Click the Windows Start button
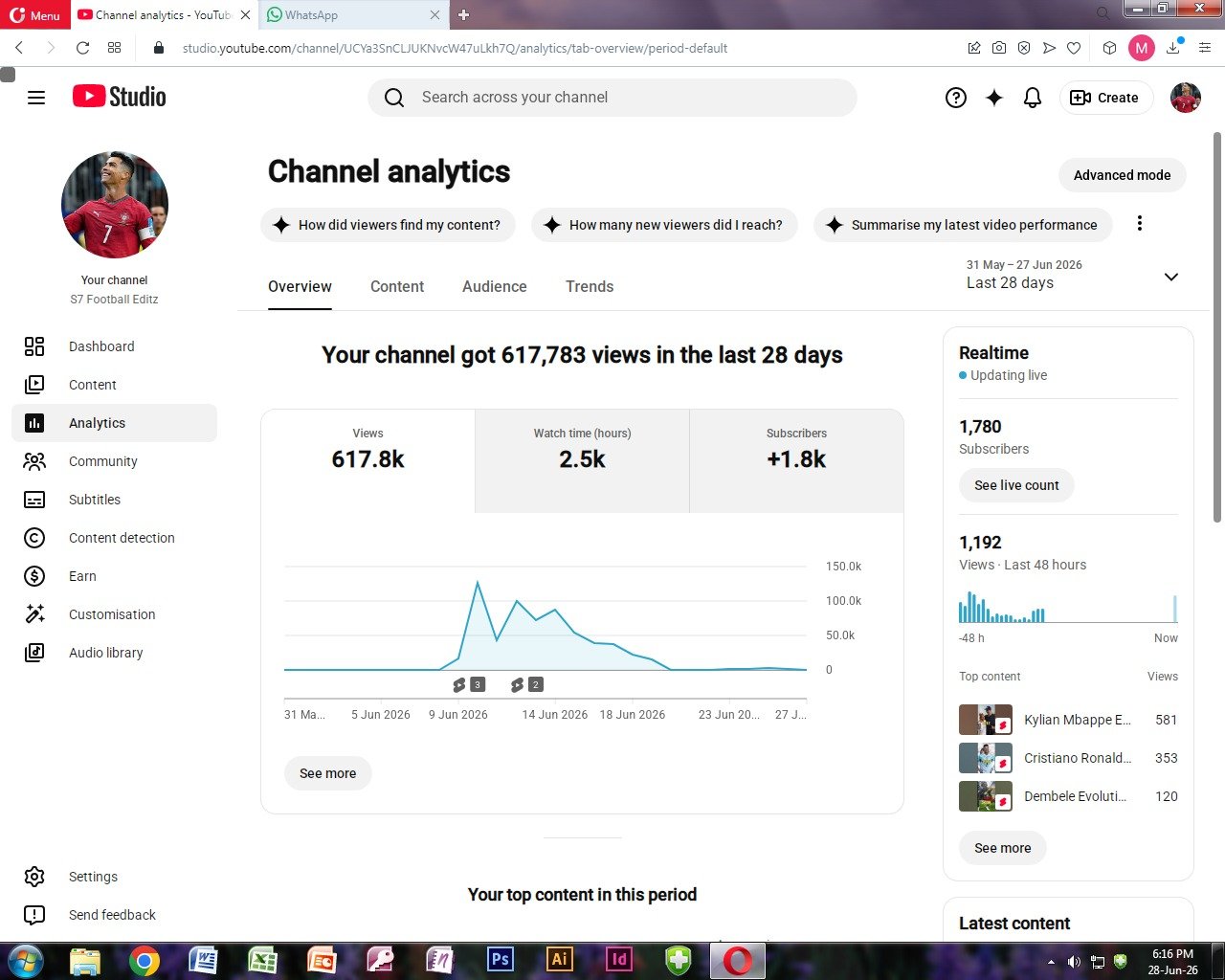 (x=26, y=960)
